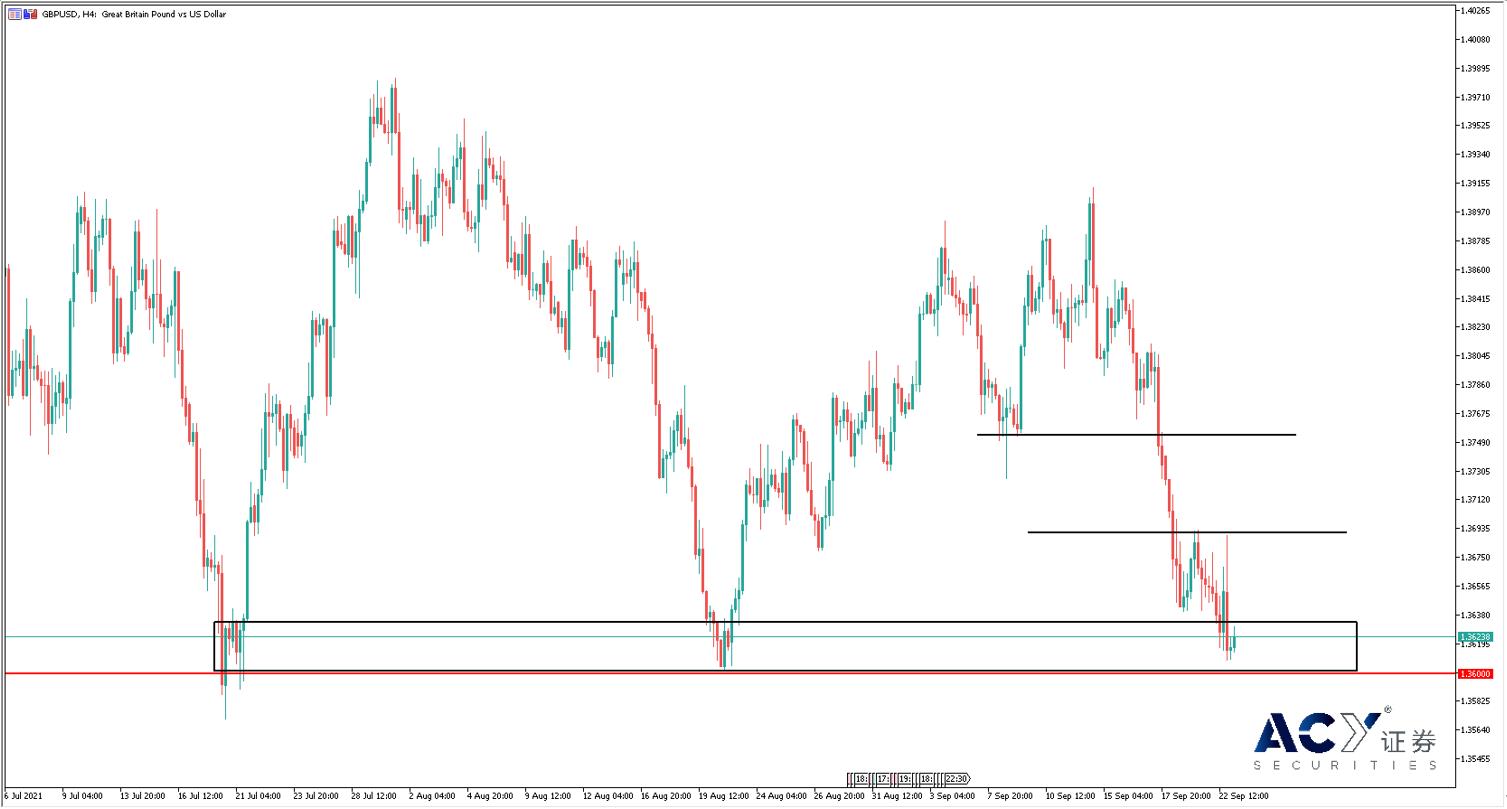The height and width of the screenshot is (809, 1507).
Task: Click the 1.35825 price scale value
Action: [1477, 701]
